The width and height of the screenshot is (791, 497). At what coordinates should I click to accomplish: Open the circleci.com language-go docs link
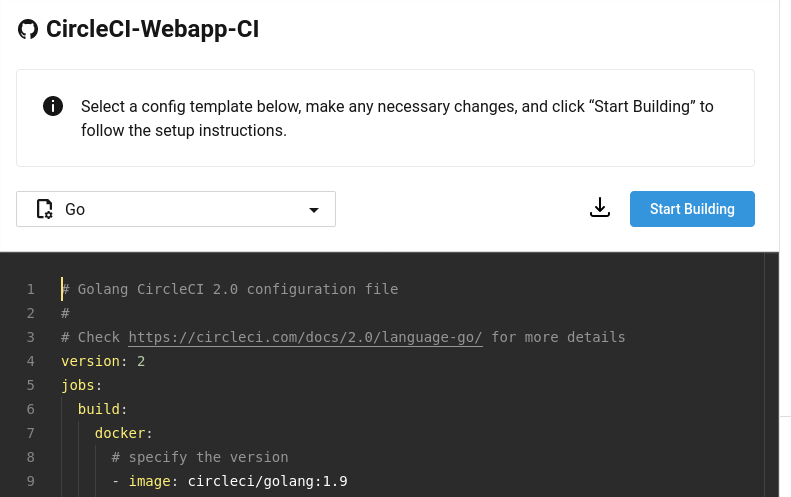click(306, 337)
